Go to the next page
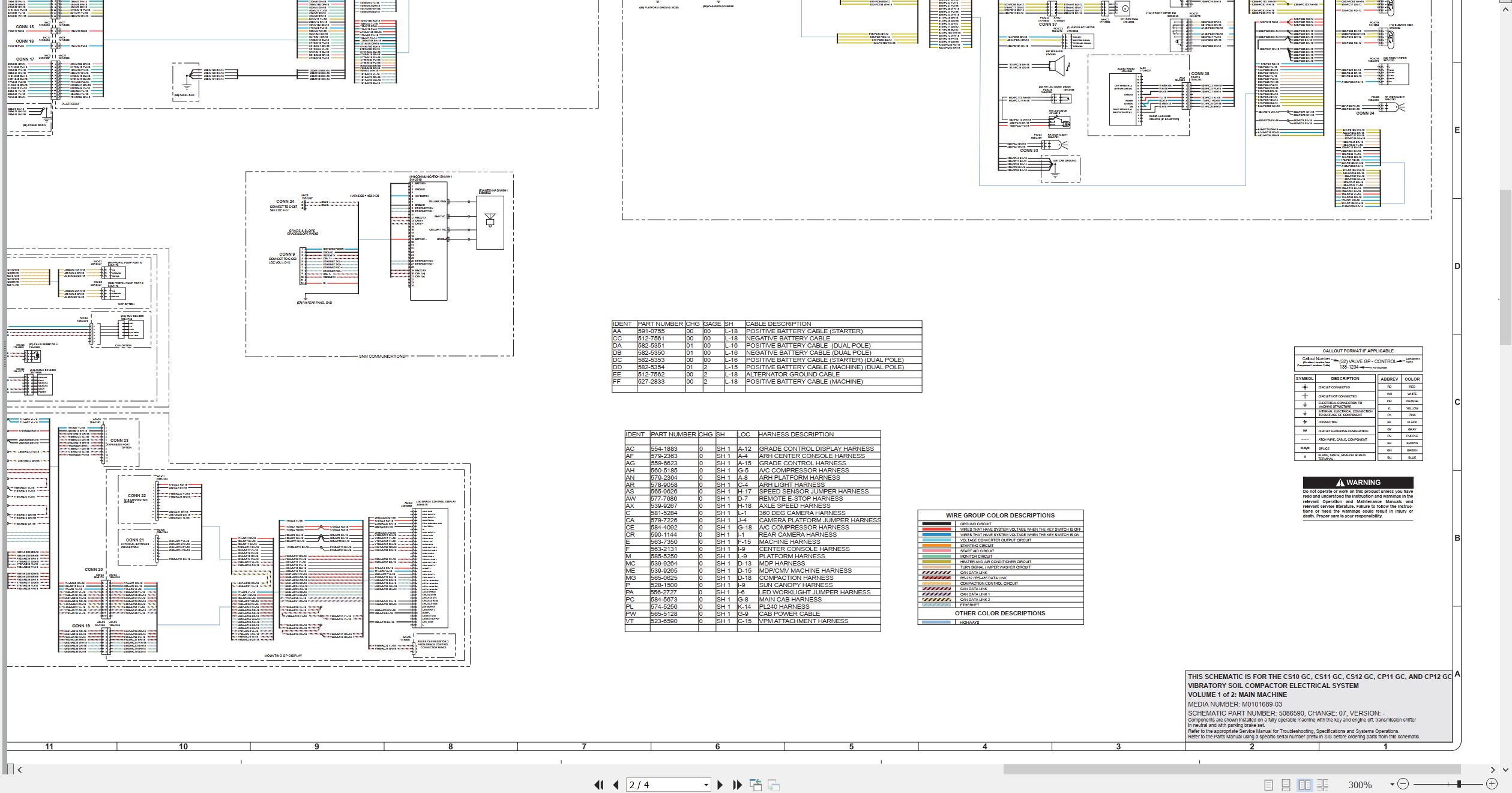 pyautogui.click(x=720, y=785)
